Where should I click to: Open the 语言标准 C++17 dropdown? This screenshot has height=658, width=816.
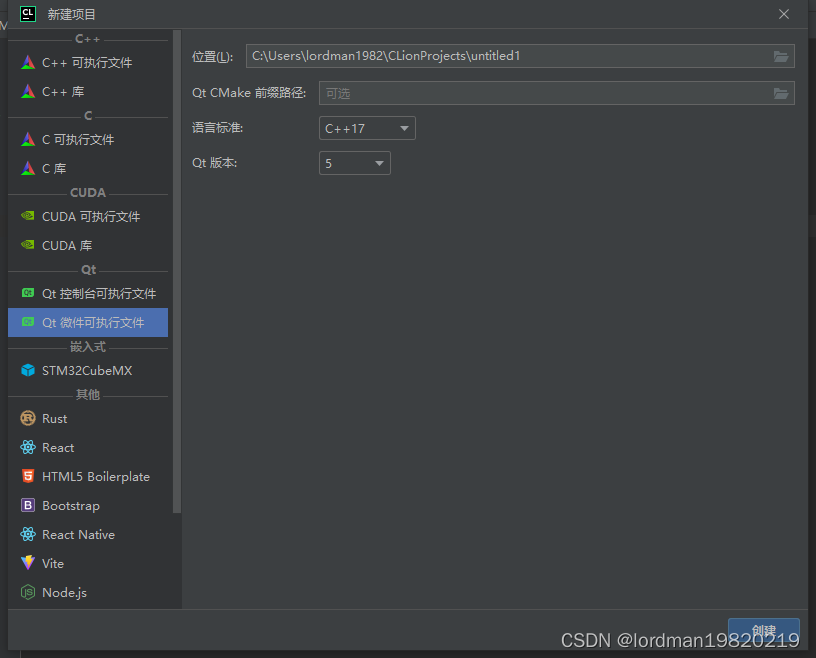pos(367,128)
